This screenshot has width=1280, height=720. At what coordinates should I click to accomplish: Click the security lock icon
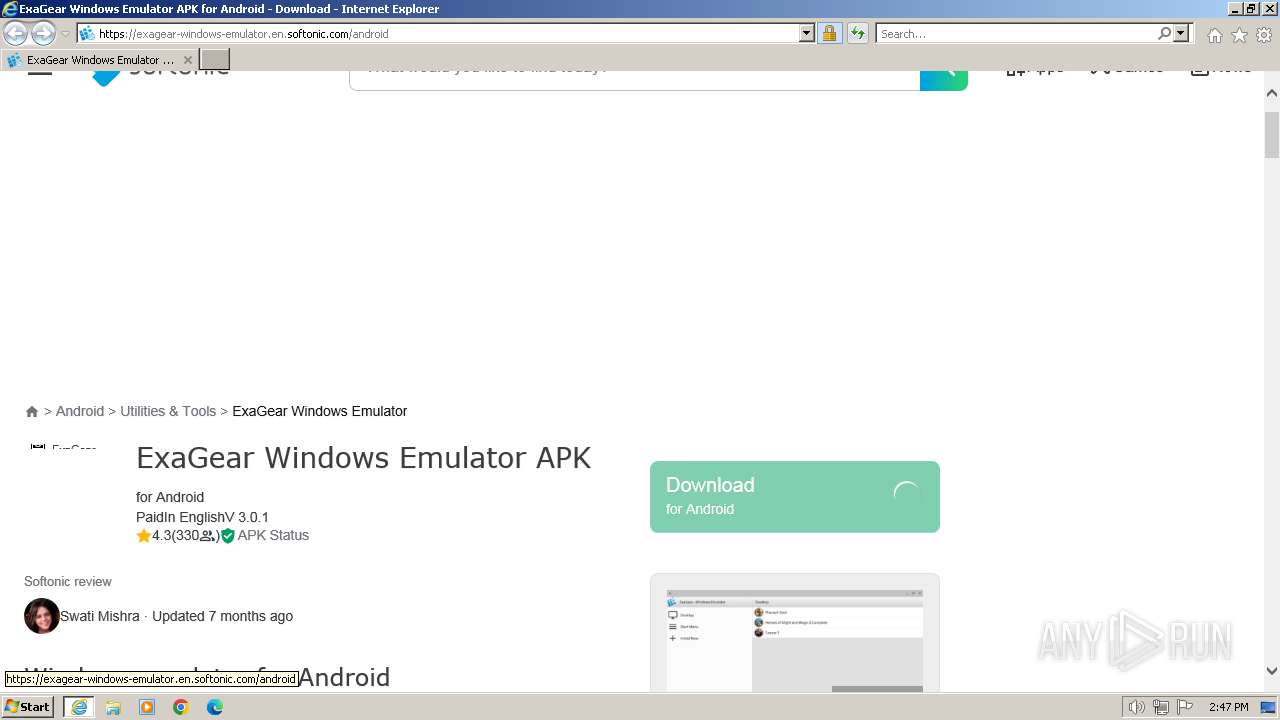coord(829,33)
